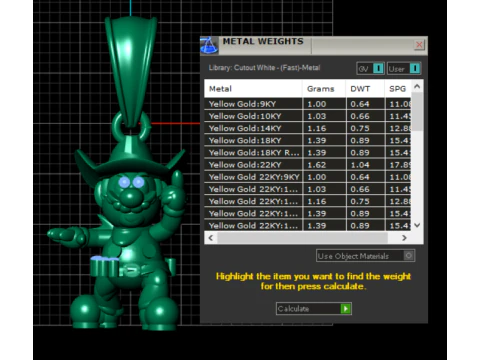This screenshot has width=480, height=360.
Task: Select the Yellow Gold:14KY row
Action: coord(308,128)
